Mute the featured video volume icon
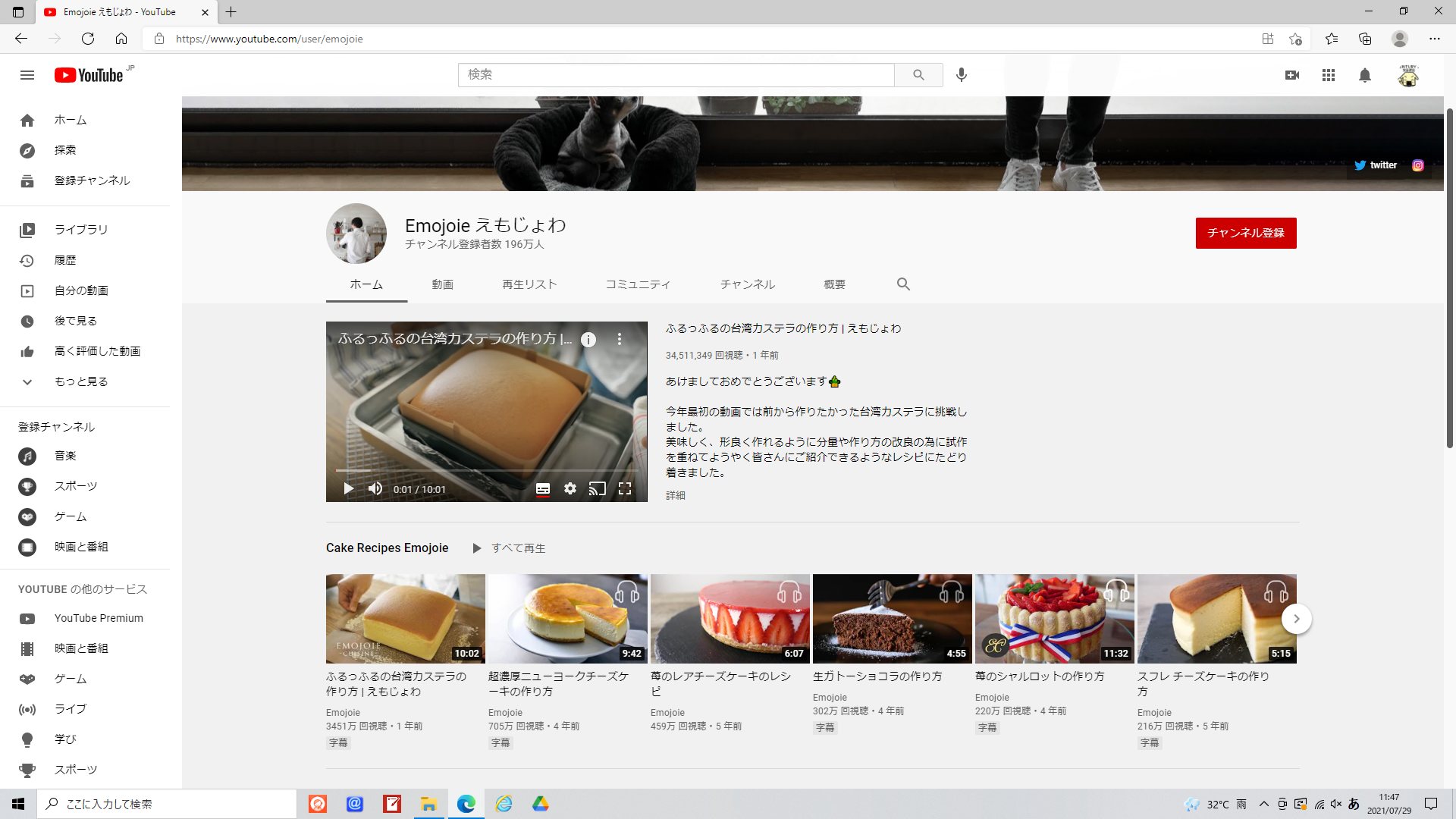 375,489
